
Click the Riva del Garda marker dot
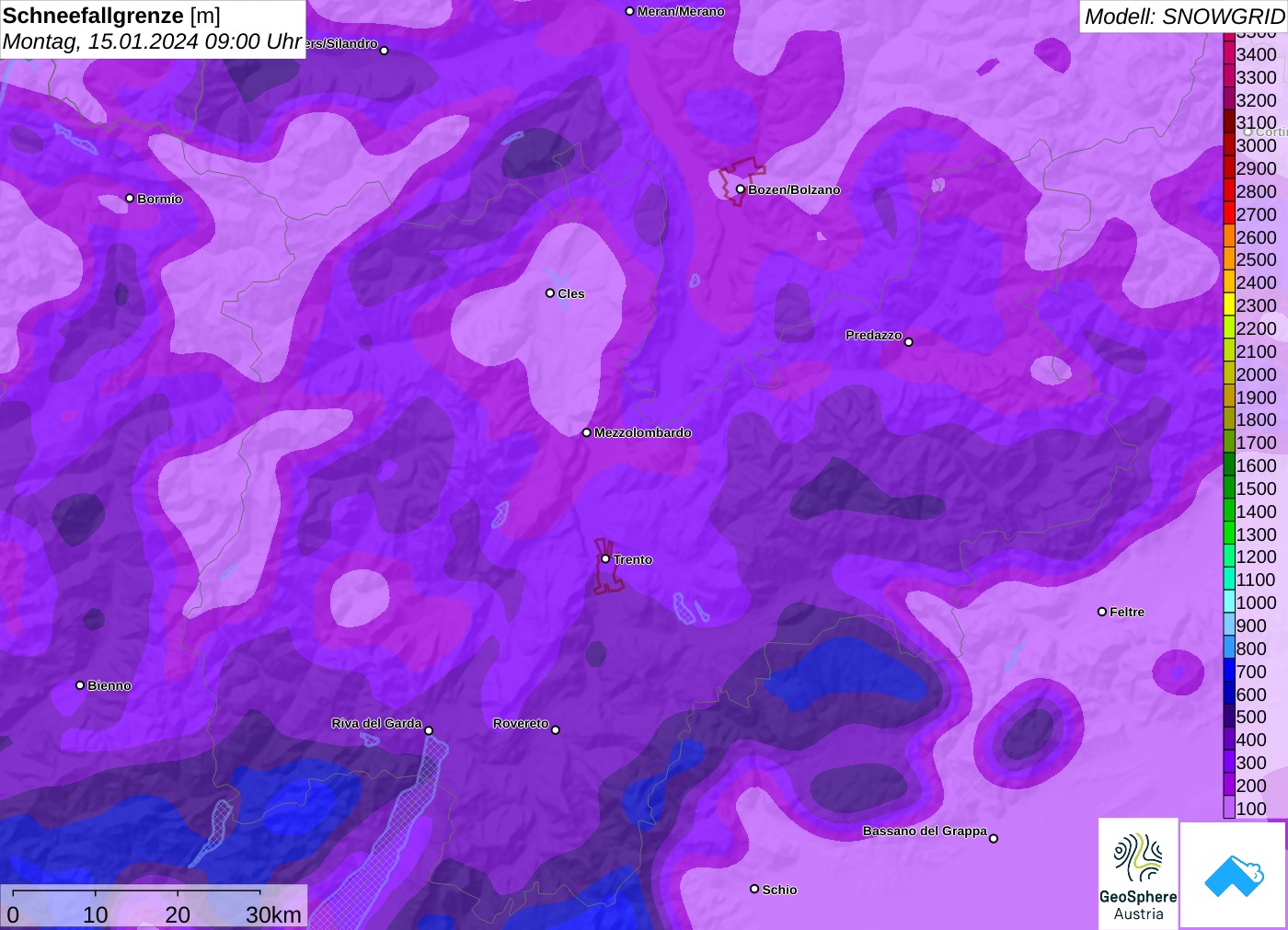pyautogui.click(x=429, y=730)
